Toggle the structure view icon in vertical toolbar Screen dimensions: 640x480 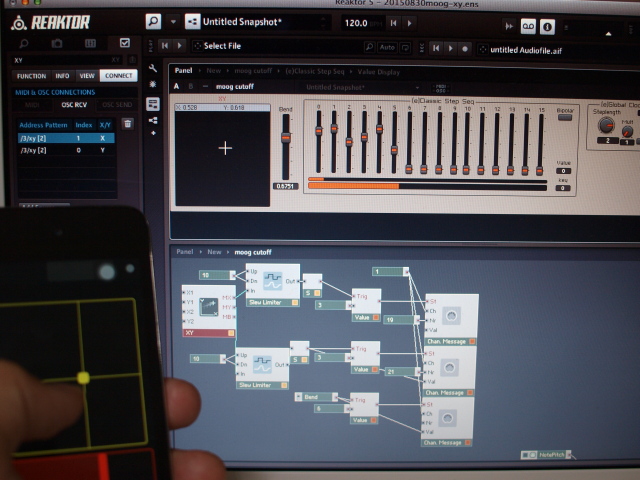point(153,120)
